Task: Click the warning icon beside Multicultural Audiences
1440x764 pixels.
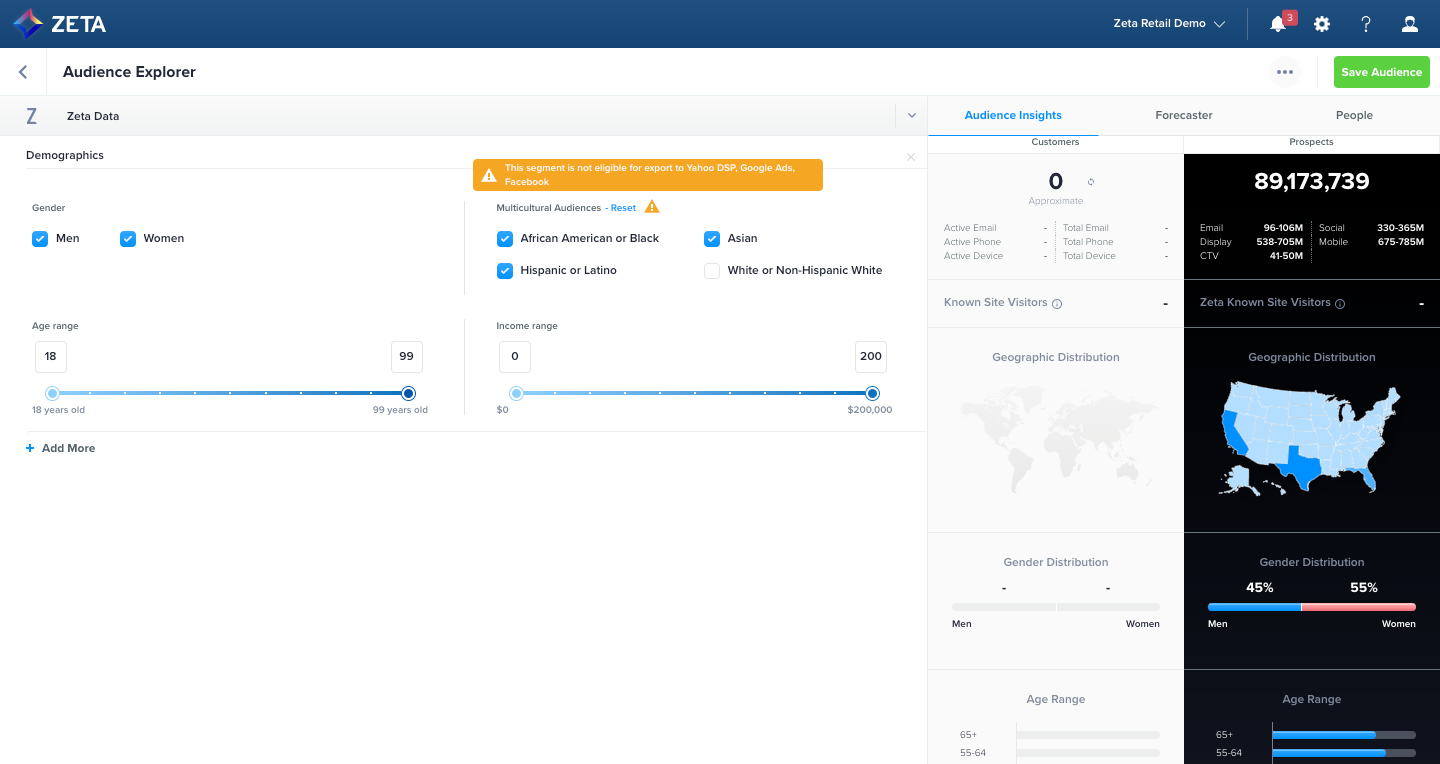Action: (651, 206)
